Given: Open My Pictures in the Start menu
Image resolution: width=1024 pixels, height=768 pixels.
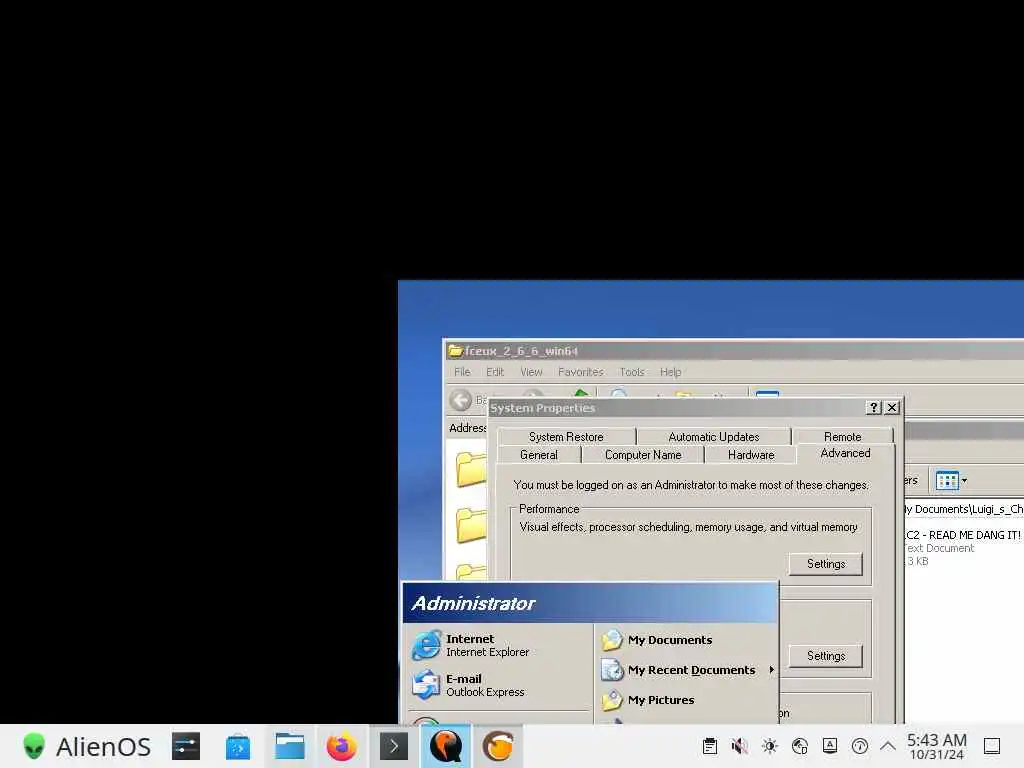Looking at the screenshot, I should pos(688,700).
